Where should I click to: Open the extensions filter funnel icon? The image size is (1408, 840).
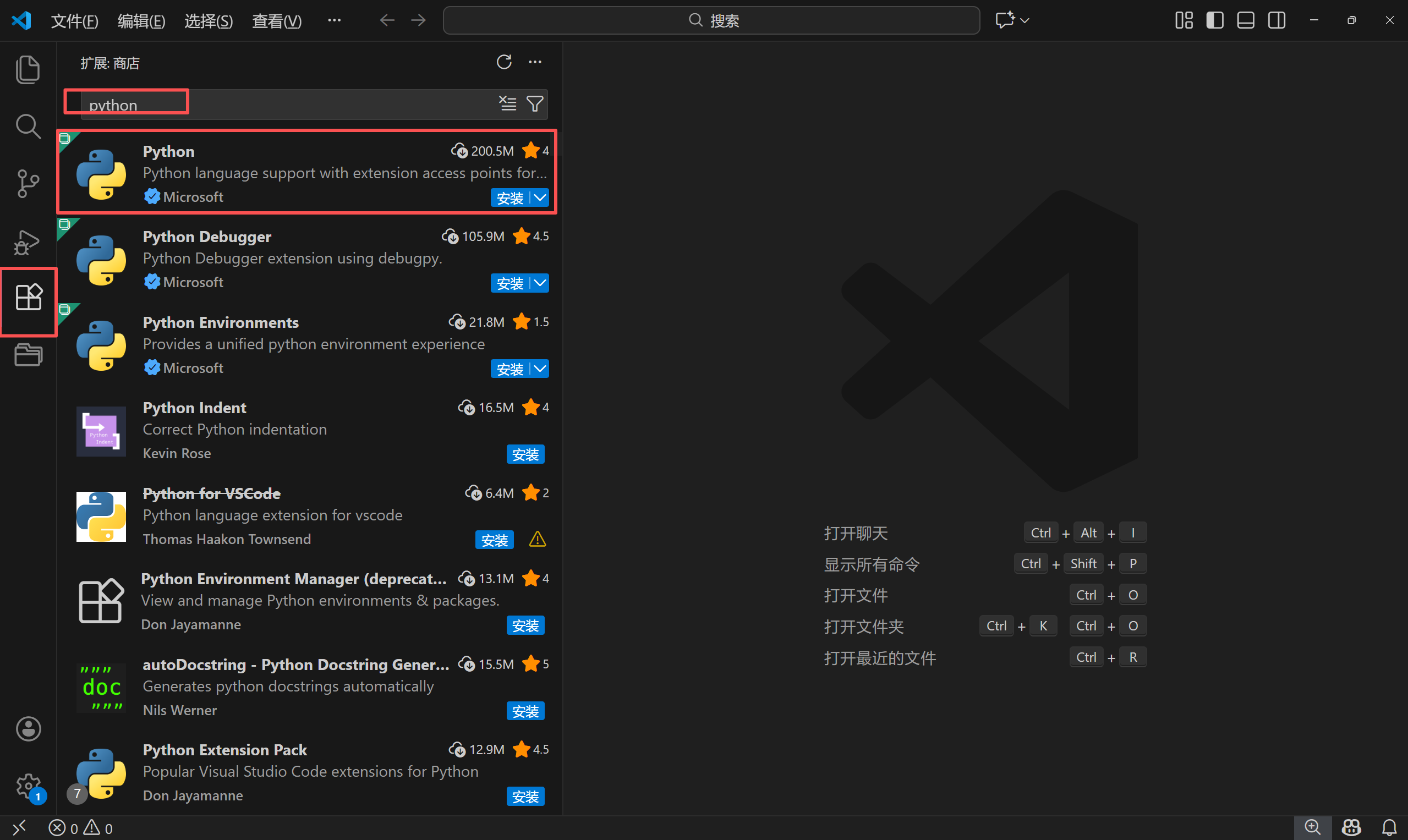point(535,103)
